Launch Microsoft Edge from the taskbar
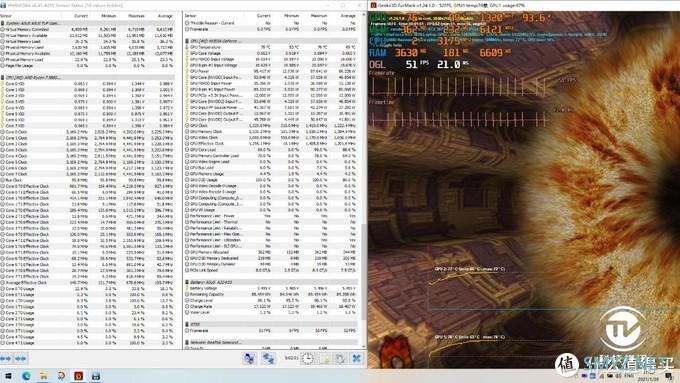The width and height of the screenshot is (680, 383). [26, 376]
